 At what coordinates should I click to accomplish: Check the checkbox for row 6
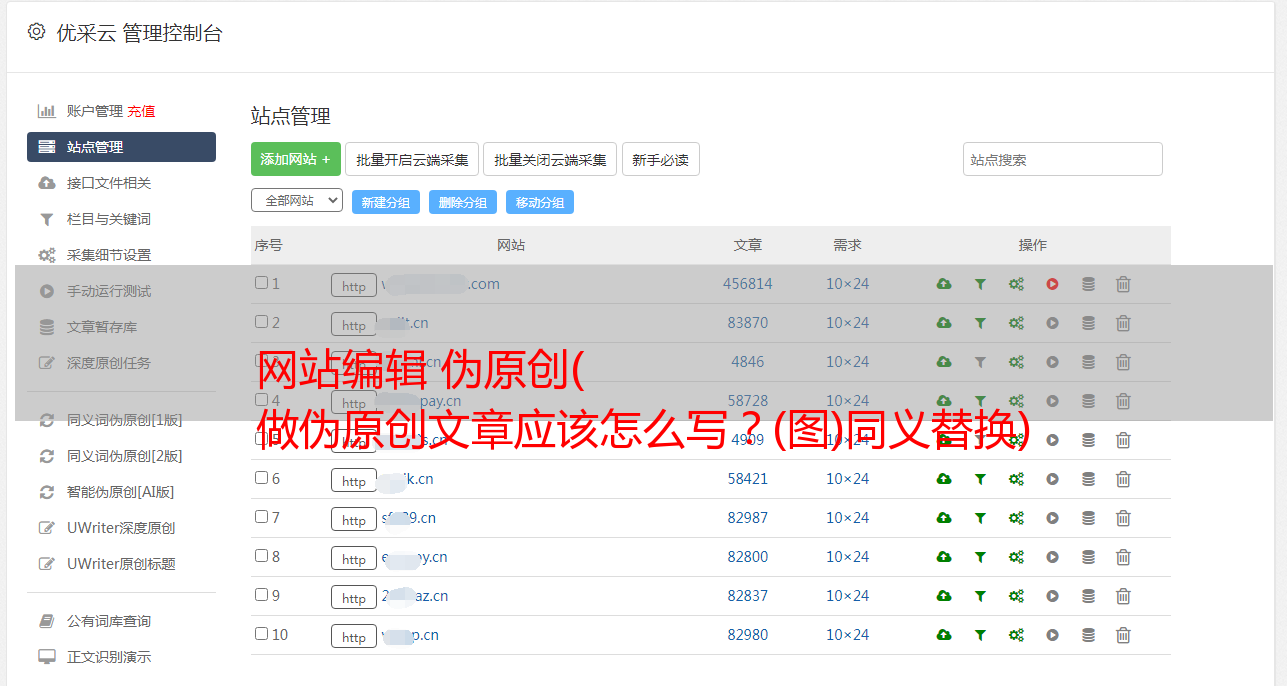(x=261, y=478)
